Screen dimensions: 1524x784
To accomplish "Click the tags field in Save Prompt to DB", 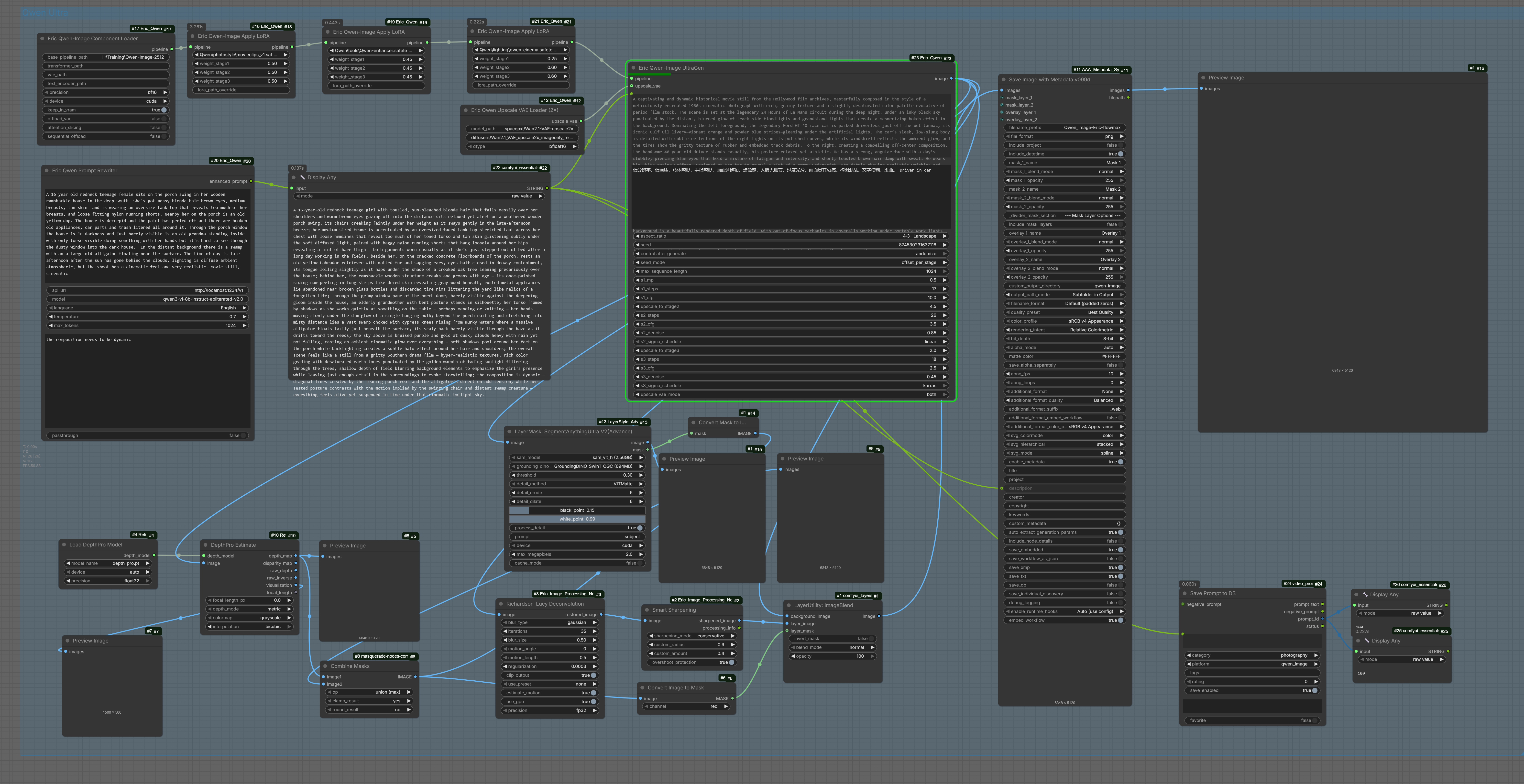I will tap(1252, 673).
